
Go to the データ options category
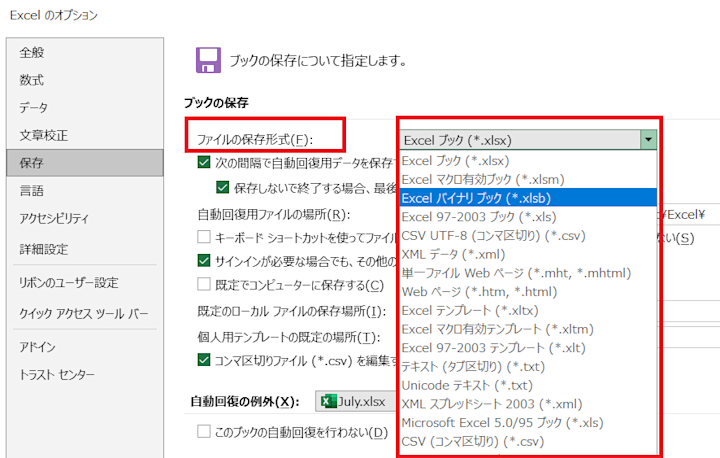84,107
